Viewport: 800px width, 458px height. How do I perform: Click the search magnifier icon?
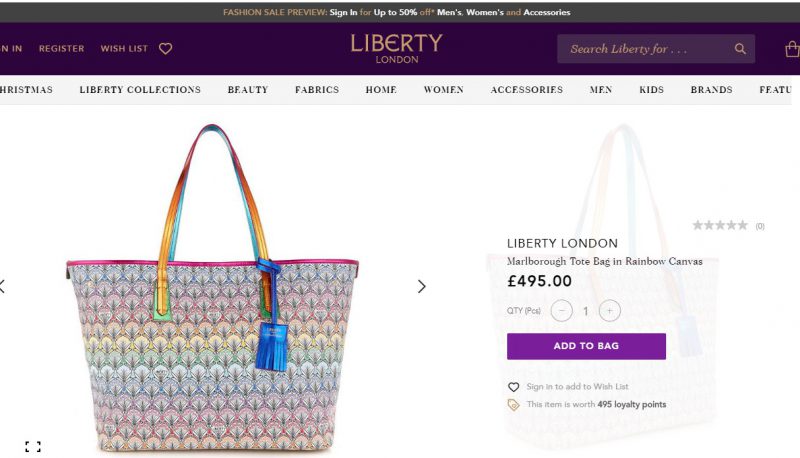coord(740,49)
